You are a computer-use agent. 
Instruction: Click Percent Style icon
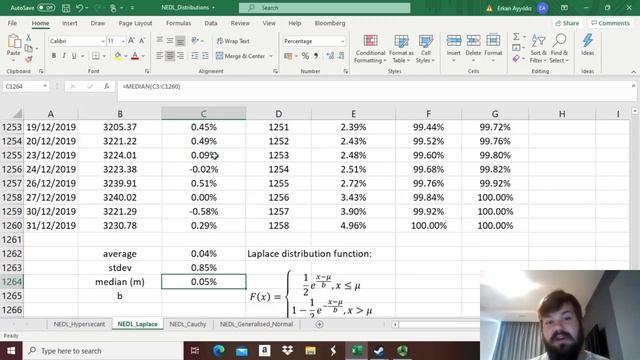[305, 56]
